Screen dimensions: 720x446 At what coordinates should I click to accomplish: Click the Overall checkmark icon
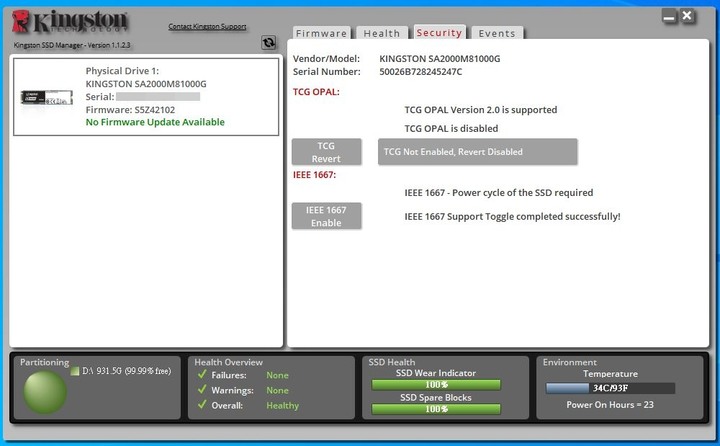(202, 405)
